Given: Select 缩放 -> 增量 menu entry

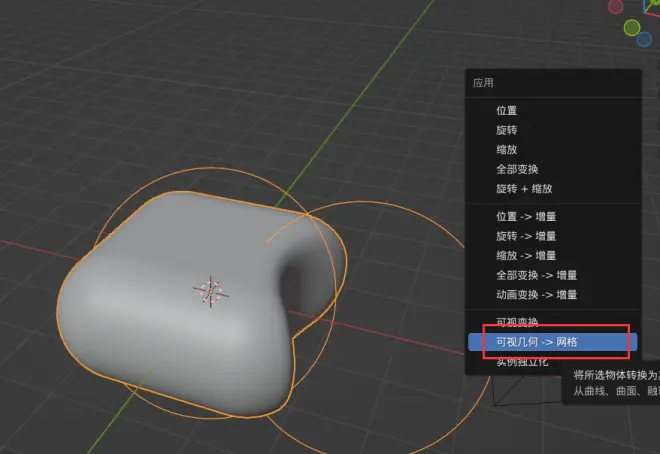Looking at the screenshot, I should pyautogui.click(x=553, y=255).
